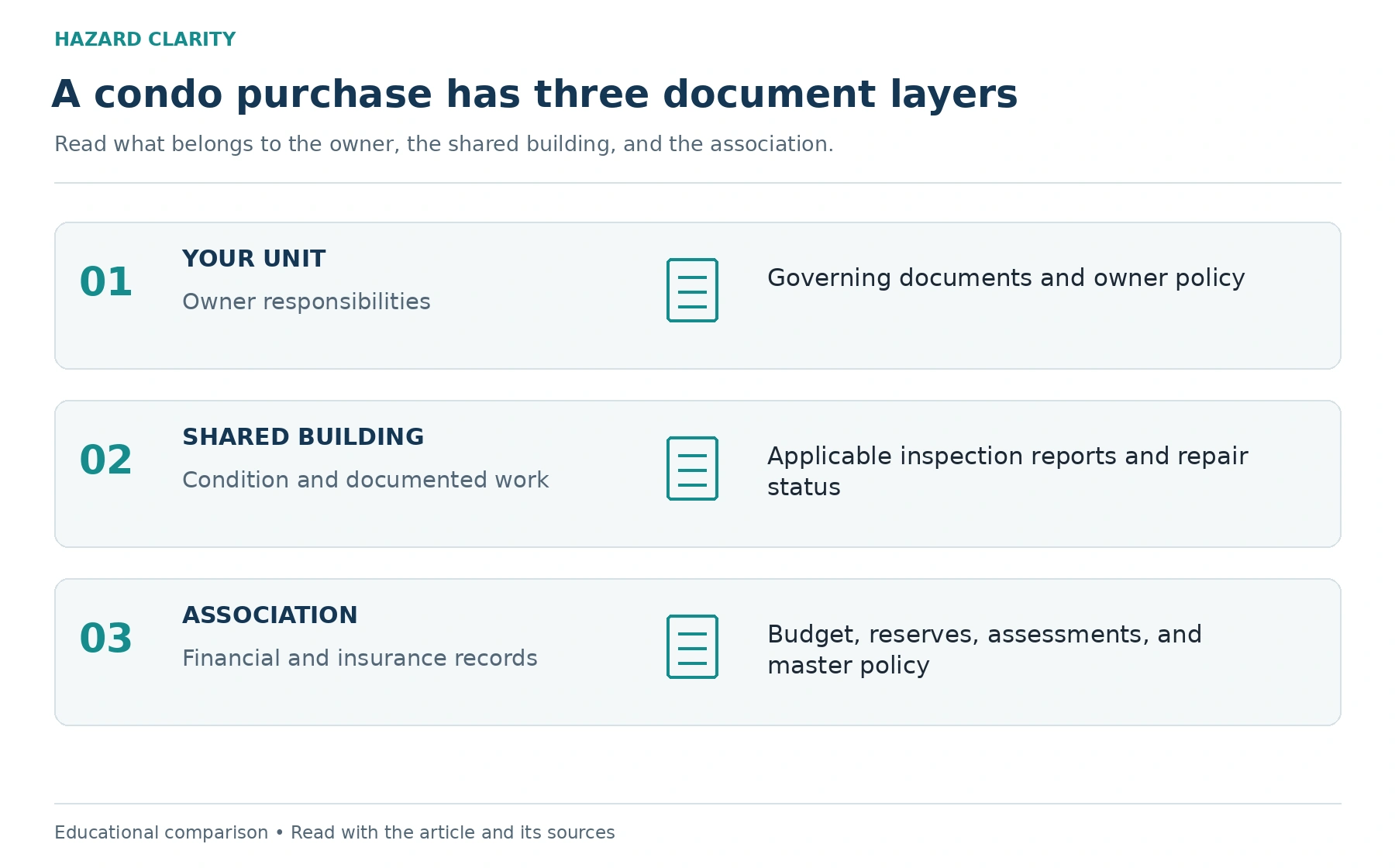This screenshot has height=868, width=1395.
Task: Click the document icon in the Shared Building card
Action: [692, 468]
